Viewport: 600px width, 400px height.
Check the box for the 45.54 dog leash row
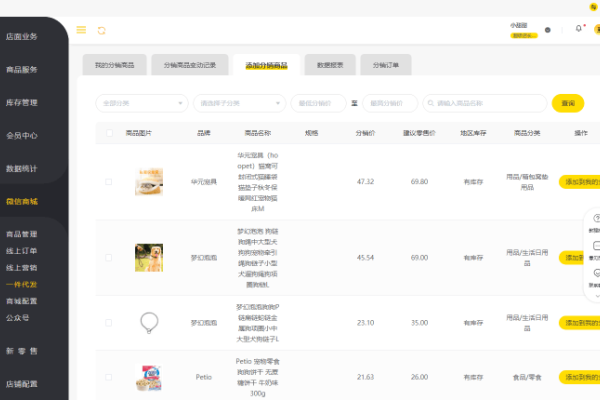point(109,258)
